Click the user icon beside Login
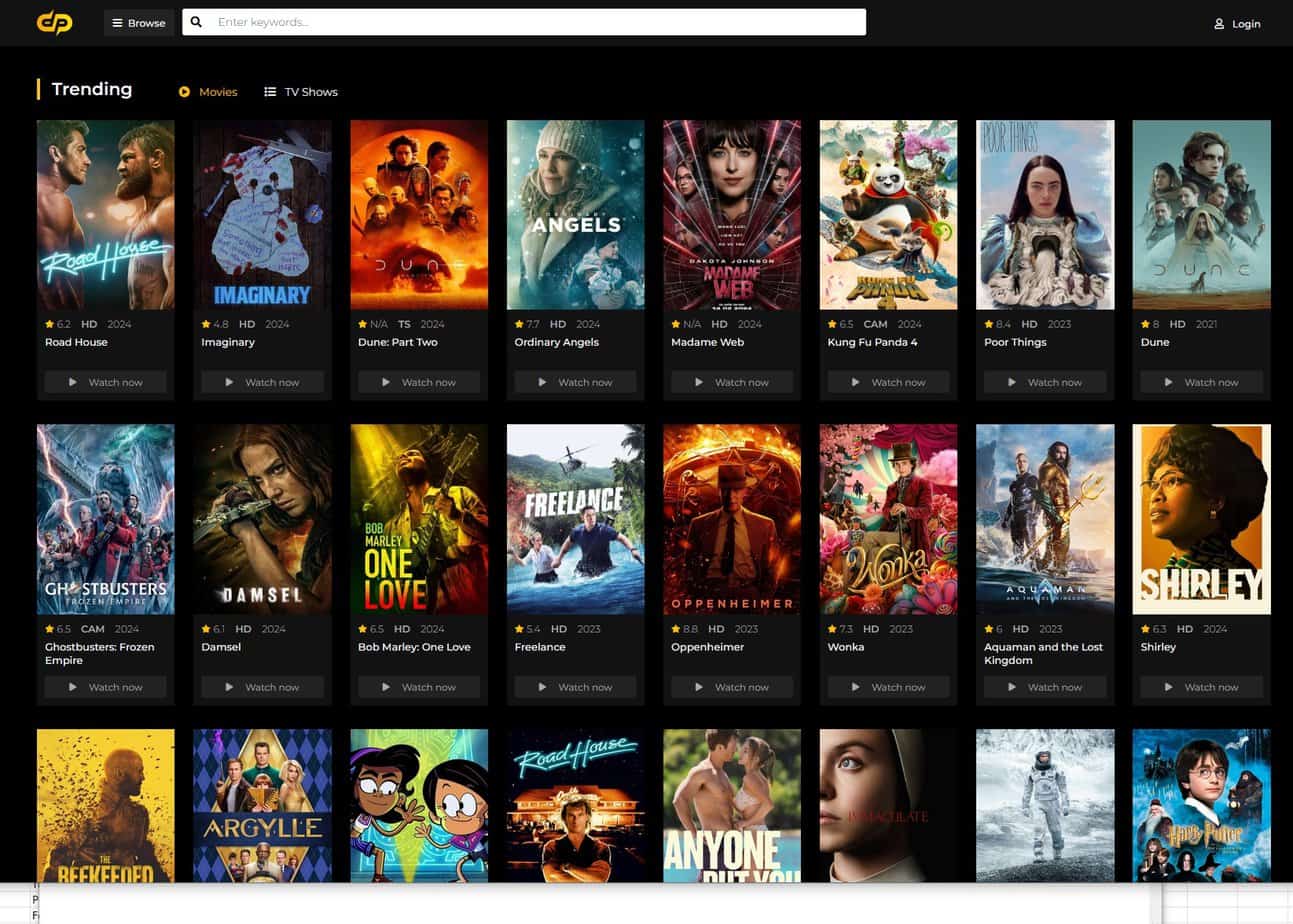This screenshot has height=924, width=1293. [x=1219, y=24]
